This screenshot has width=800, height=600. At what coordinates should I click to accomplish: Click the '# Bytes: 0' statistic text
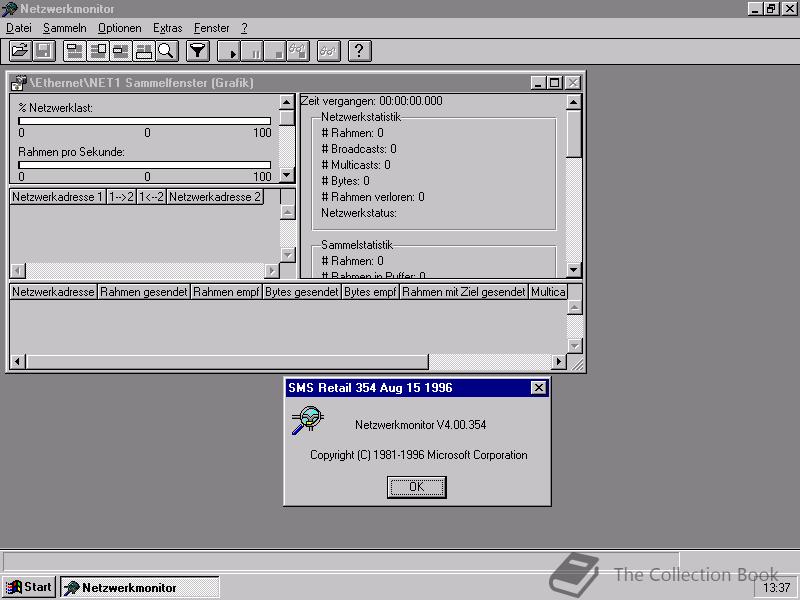pos(345,181)
